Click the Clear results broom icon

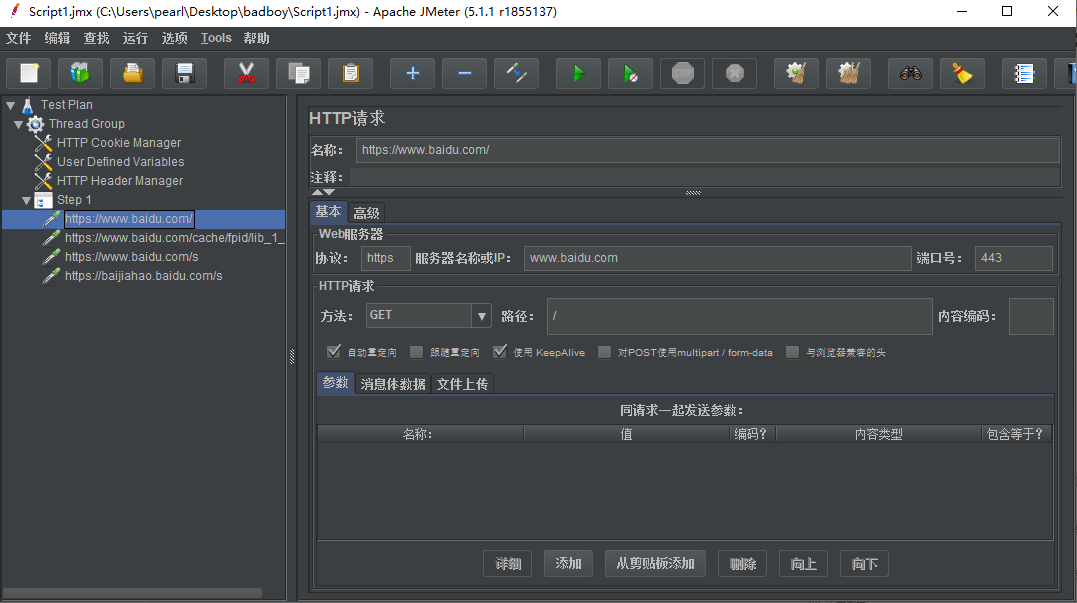click(796, 73)
